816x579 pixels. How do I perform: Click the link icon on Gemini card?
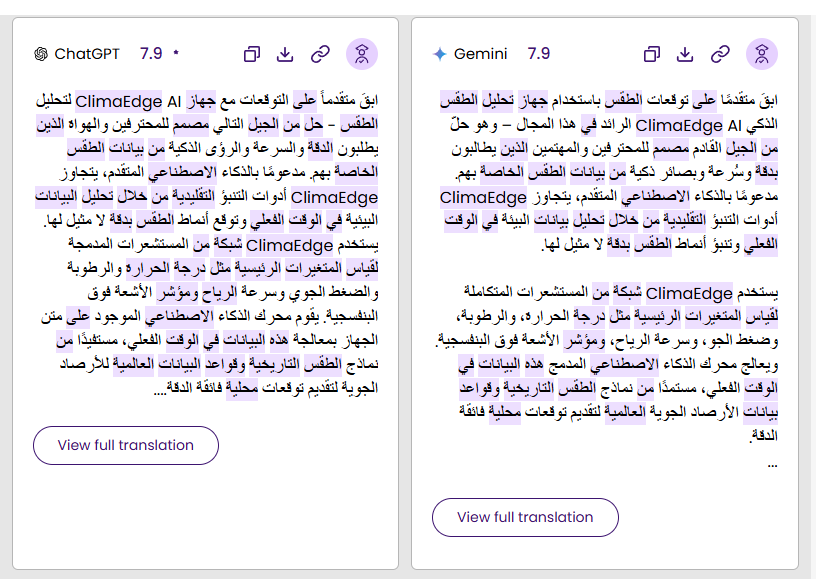click(x=720, y=54)
